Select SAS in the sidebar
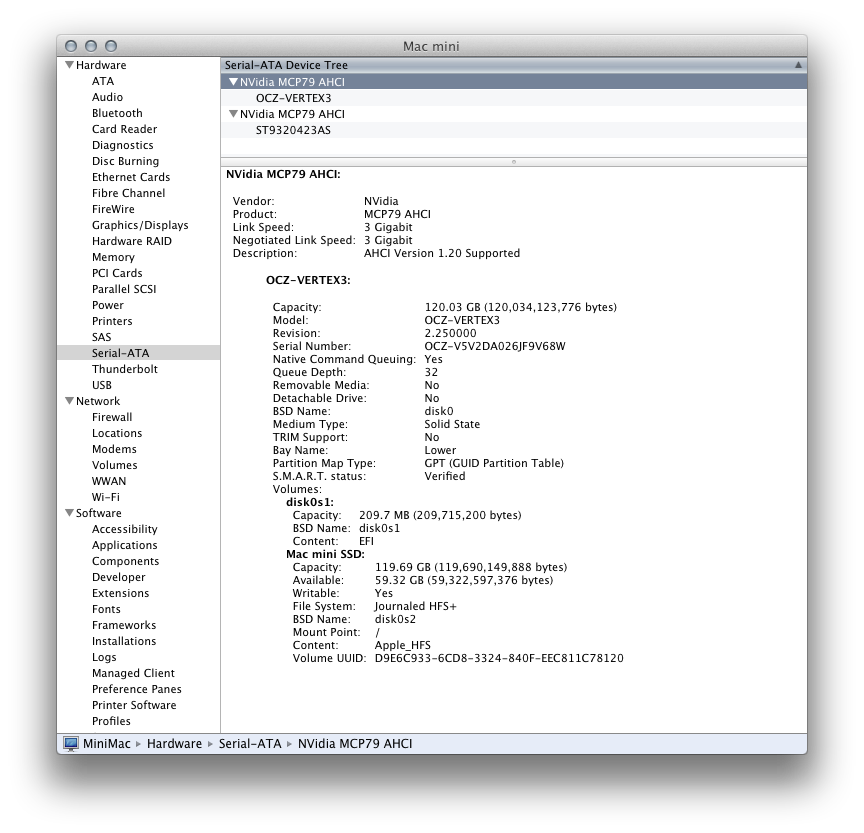The image size is (864, 833). 101,337
